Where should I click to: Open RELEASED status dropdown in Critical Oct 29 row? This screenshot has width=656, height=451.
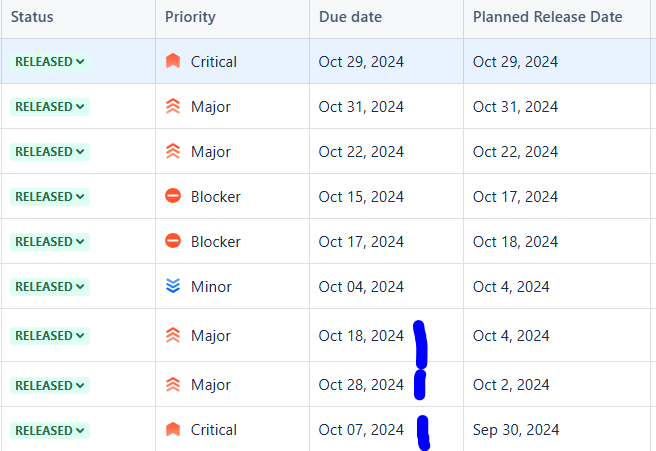click(x=50, y=62)
